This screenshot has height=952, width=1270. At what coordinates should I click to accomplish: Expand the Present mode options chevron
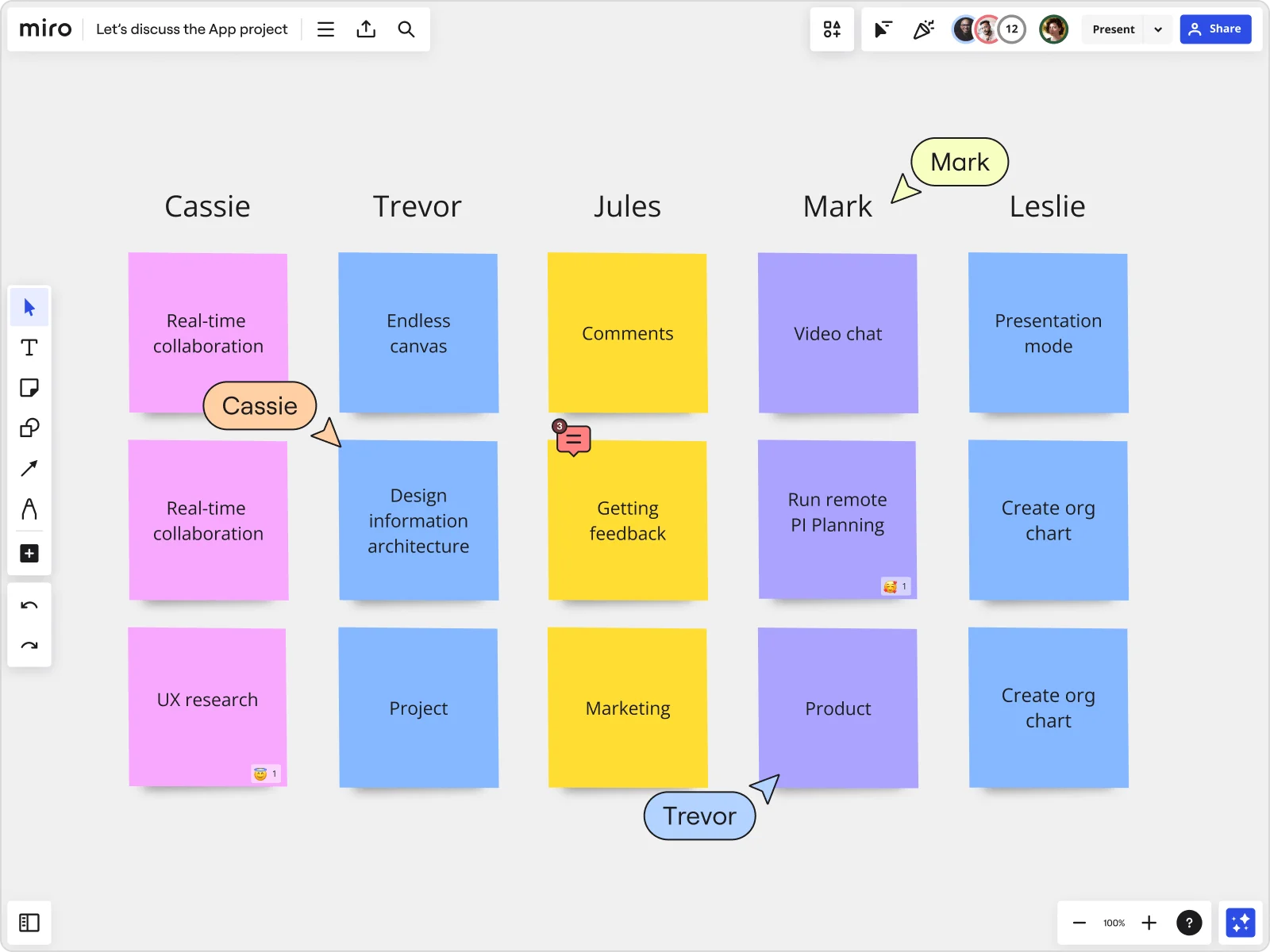1158,29
